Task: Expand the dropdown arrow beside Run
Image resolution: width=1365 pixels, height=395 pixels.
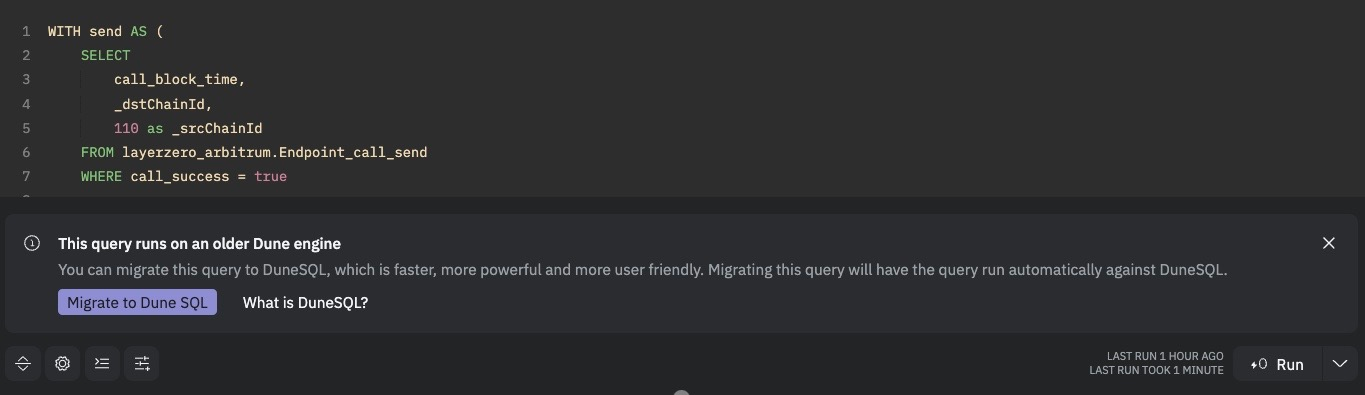Action: click(1340, 364)
